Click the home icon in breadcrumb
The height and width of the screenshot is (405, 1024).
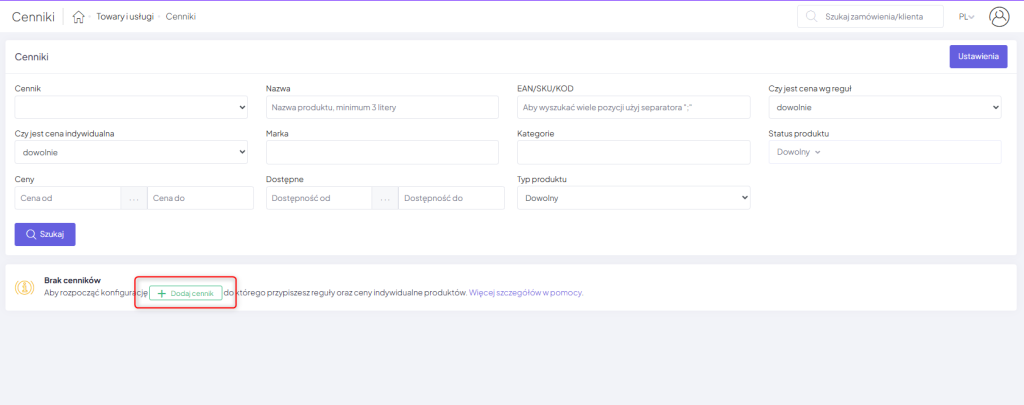coord(79,17)
